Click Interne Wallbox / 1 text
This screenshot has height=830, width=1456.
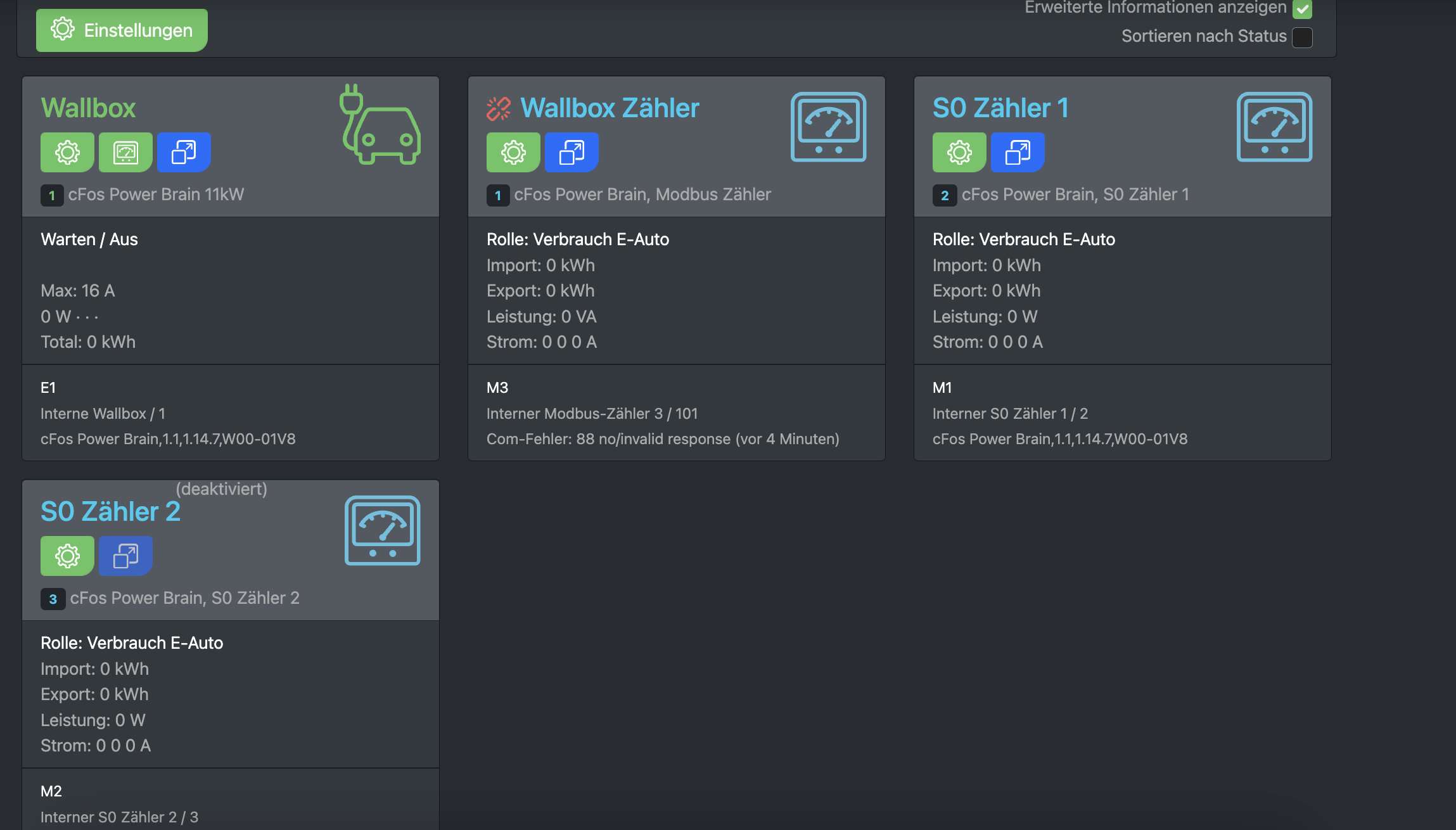103,414
